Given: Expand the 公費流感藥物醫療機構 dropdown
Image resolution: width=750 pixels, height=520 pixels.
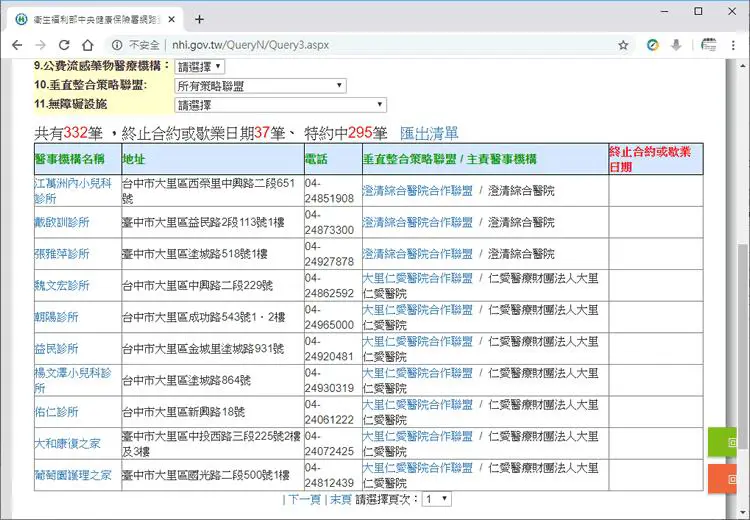Looking at the screenshot, I should tap(199, 66).
